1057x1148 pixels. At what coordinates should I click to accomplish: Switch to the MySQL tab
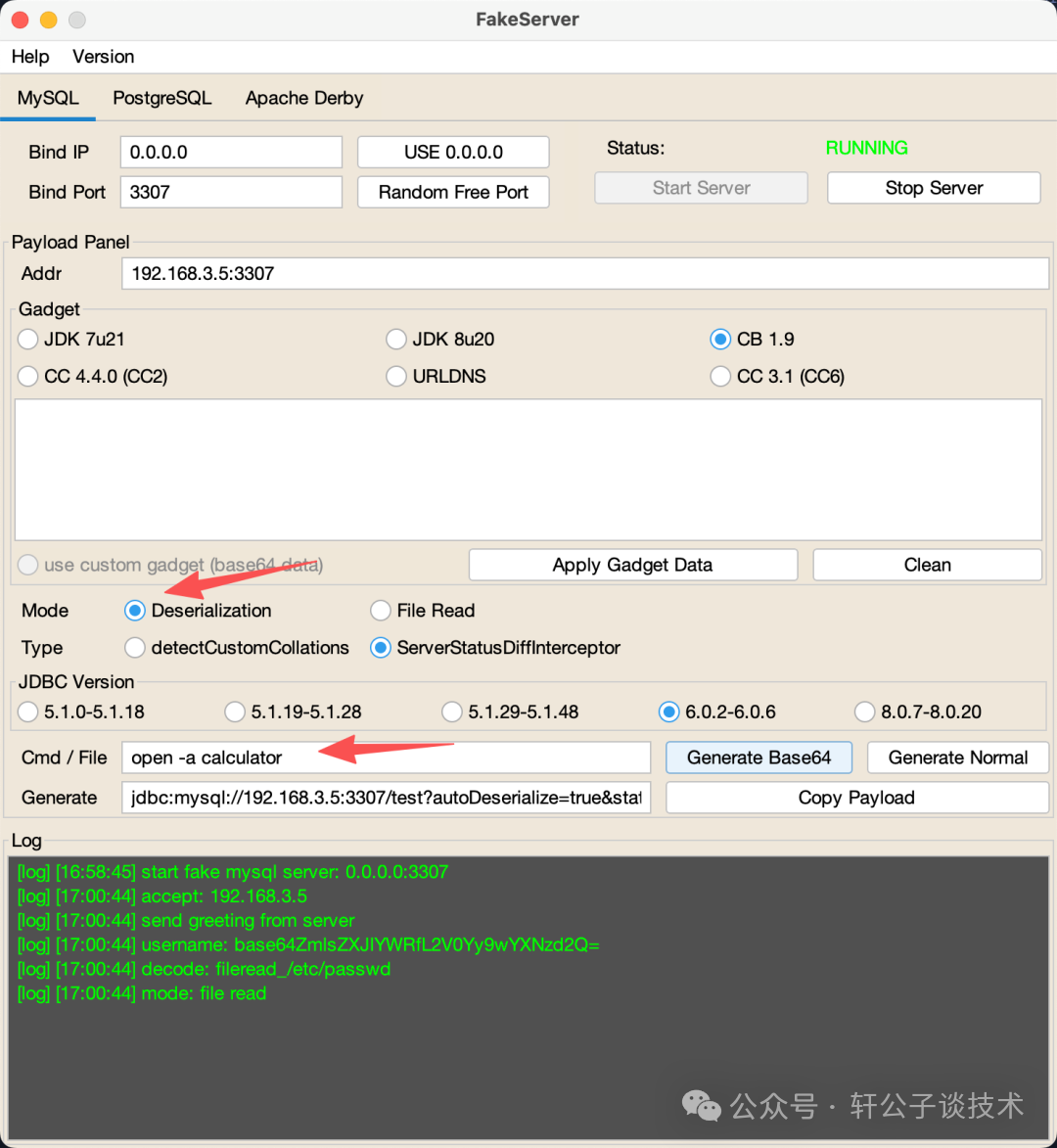(x=48, y=98)
